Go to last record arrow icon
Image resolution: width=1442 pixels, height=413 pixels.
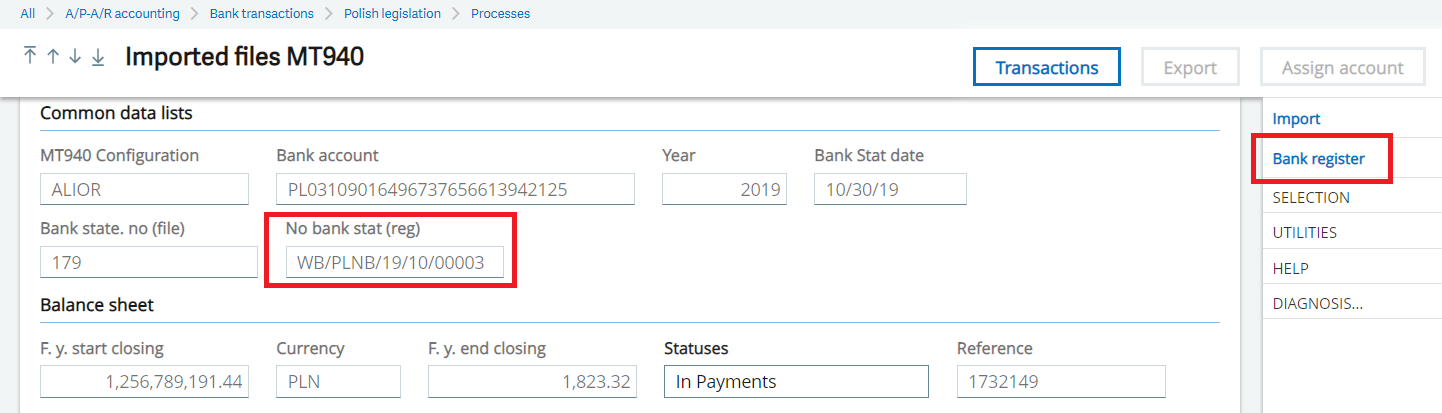pyautogui.click(x=98, y=57)
